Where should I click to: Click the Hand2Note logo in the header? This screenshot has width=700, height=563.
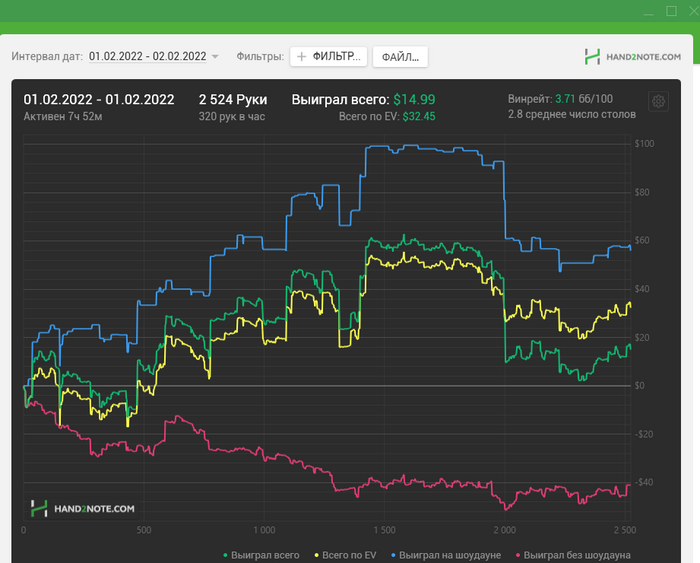click(x=633, y=57)
